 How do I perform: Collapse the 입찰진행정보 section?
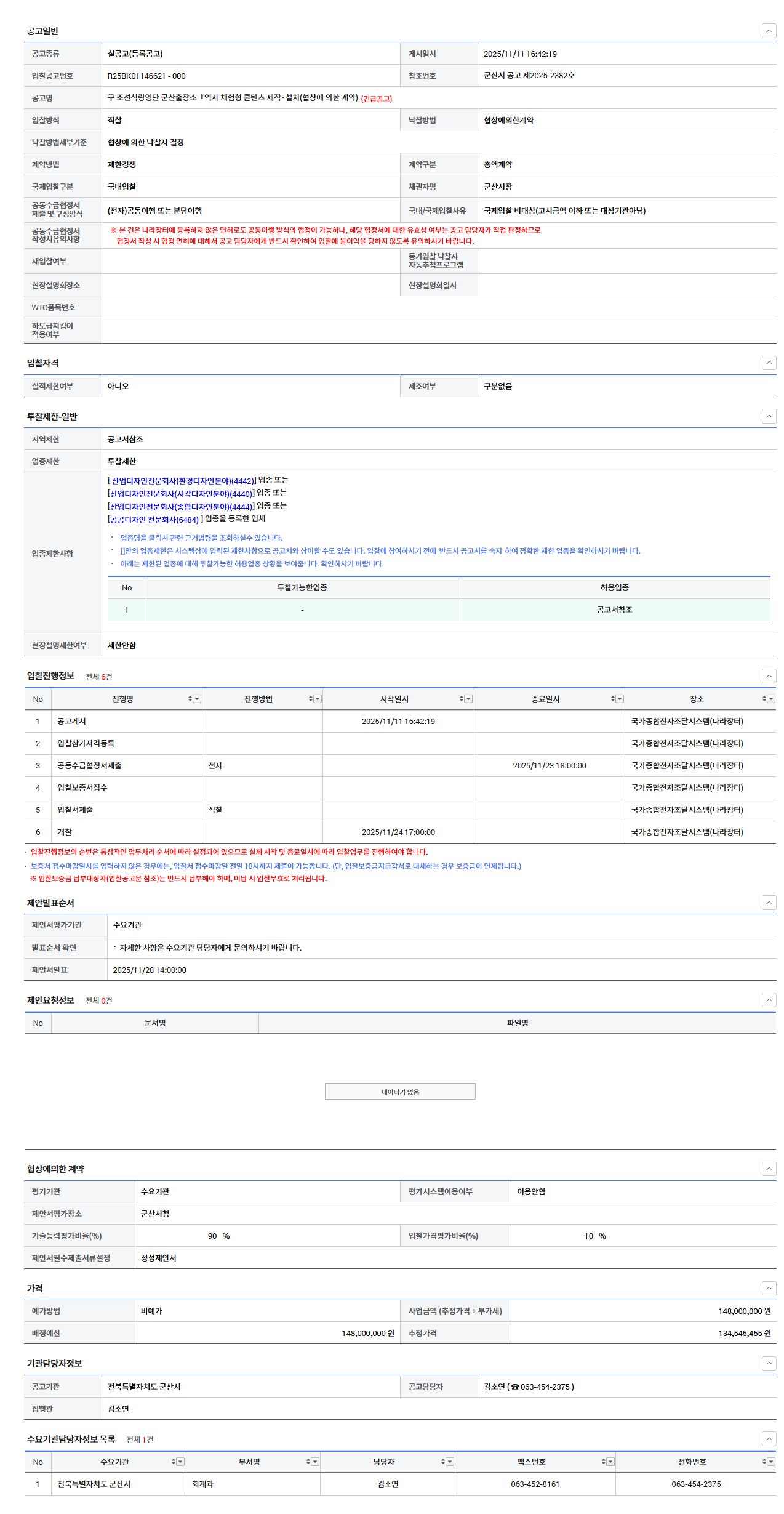[769, 676]
